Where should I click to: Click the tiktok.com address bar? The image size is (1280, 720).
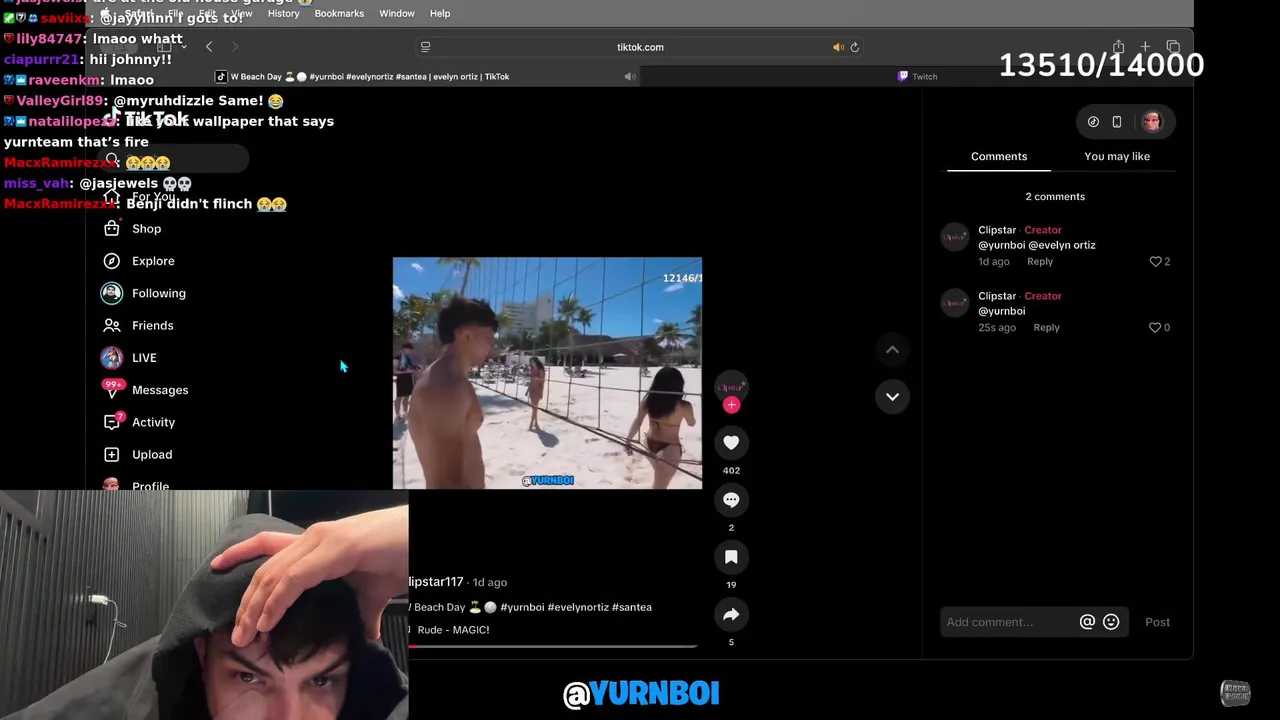point(640,47)
